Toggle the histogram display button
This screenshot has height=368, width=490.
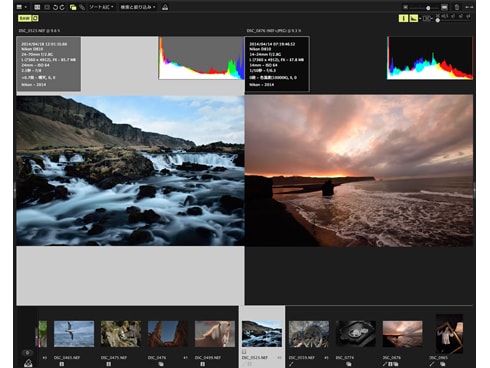413,18
